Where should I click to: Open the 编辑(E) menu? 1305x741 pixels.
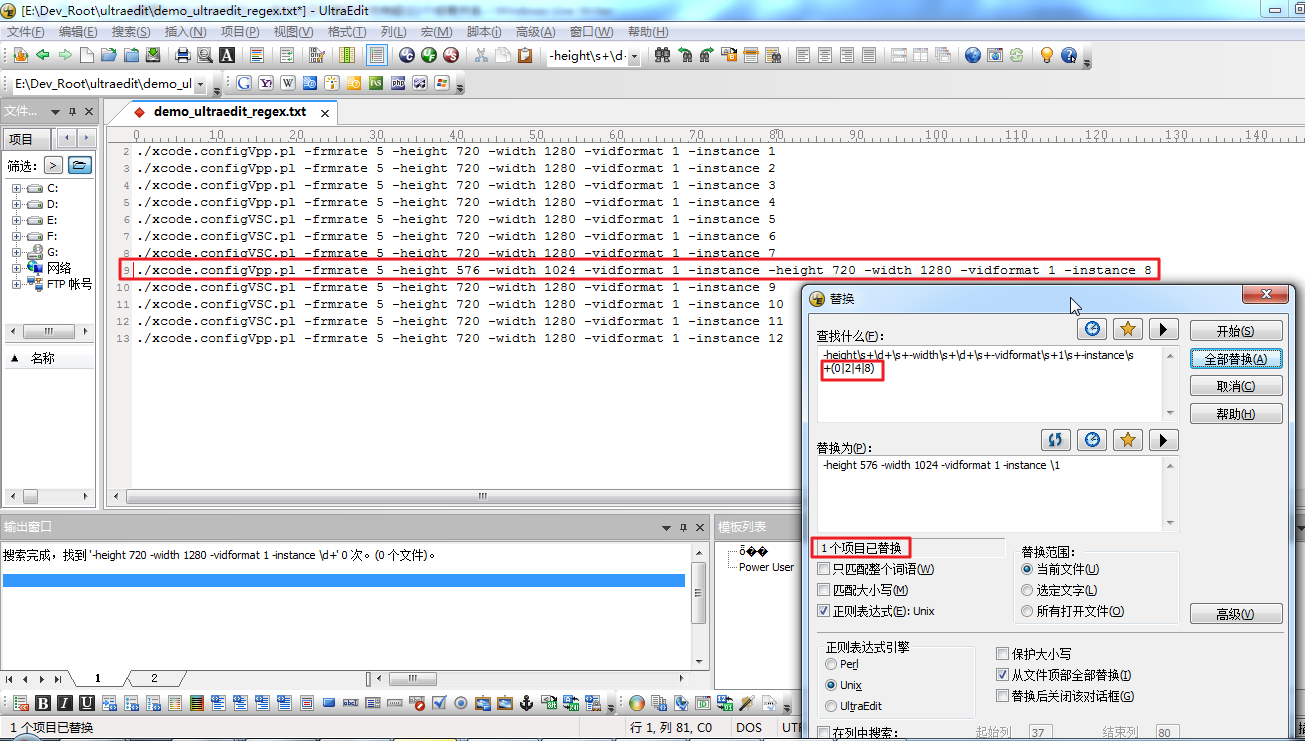[x=78, y=32]
